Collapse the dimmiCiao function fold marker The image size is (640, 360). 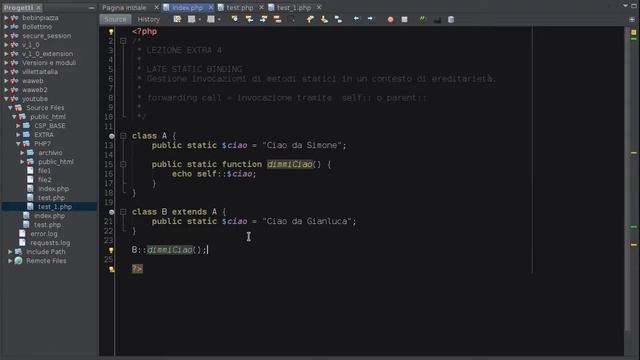tap(123, 164)
